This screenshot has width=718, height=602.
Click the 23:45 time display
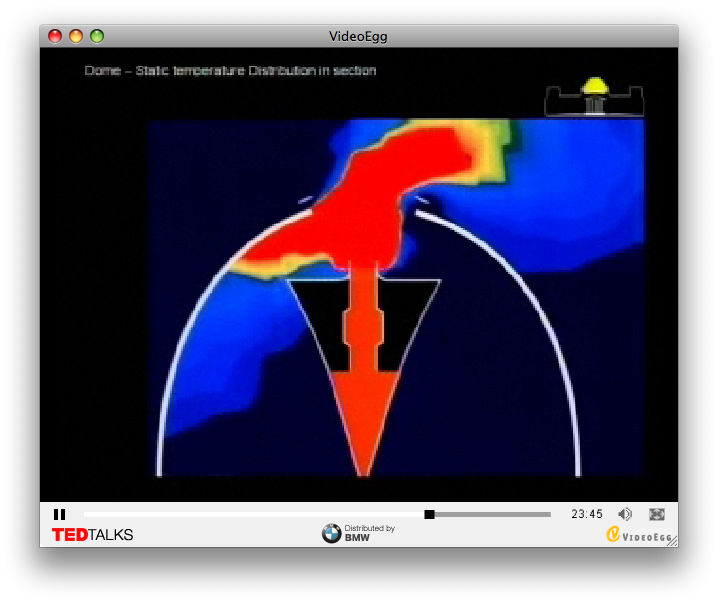click(x=587, y=514)
